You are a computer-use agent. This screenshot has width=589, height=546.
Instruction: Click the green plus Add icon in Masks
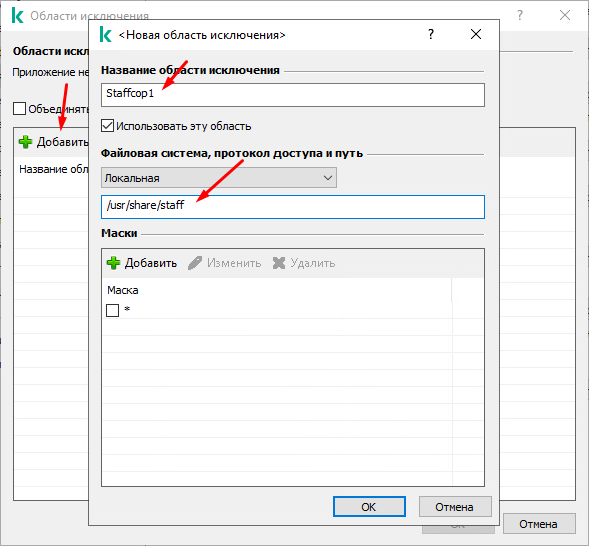point(113,263)
